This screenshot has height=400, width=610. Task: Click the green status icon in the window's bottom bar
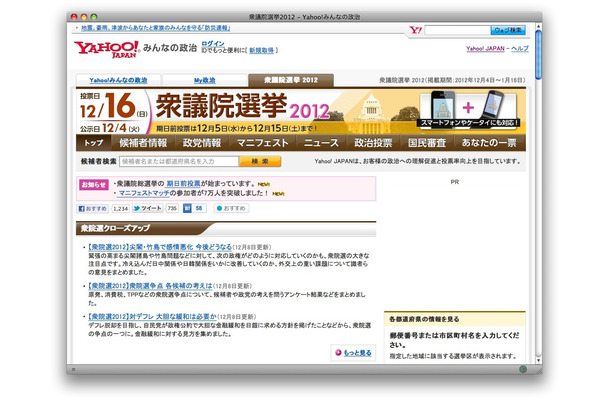click(x=523, y=369)
